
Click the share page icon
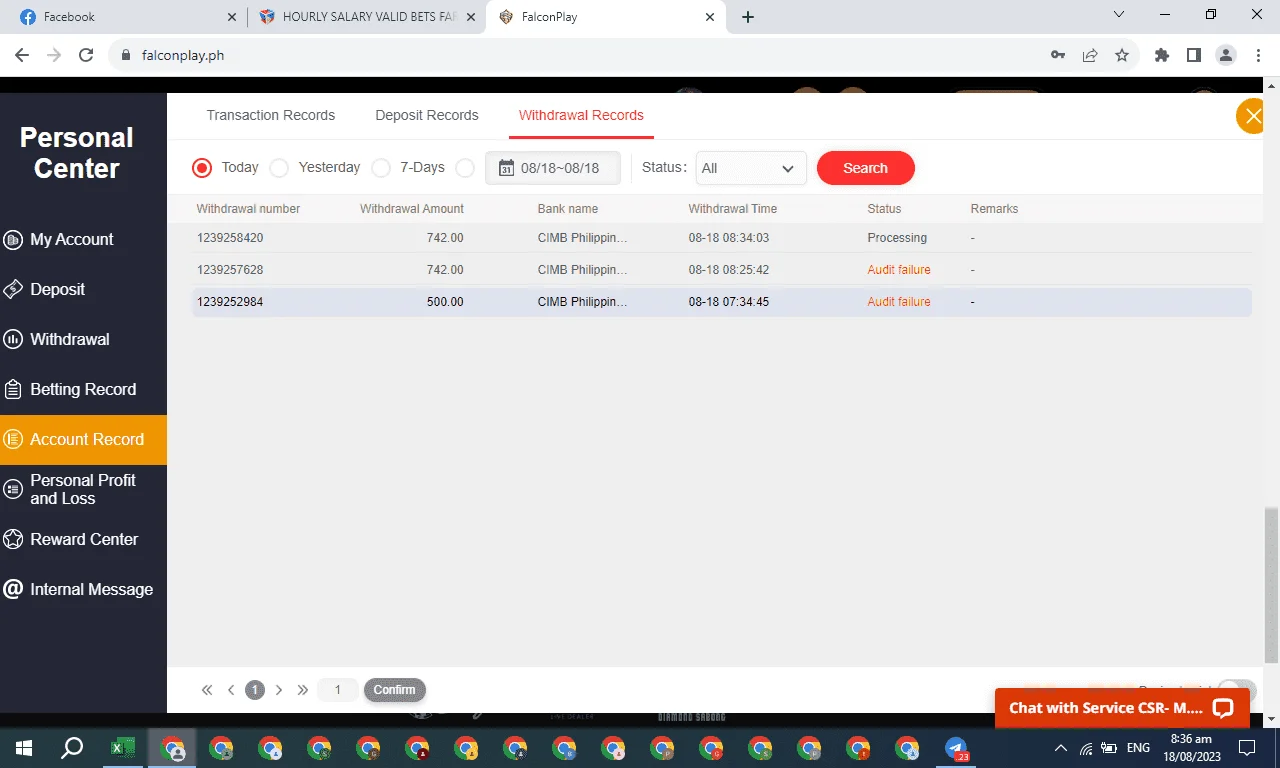1090,55
